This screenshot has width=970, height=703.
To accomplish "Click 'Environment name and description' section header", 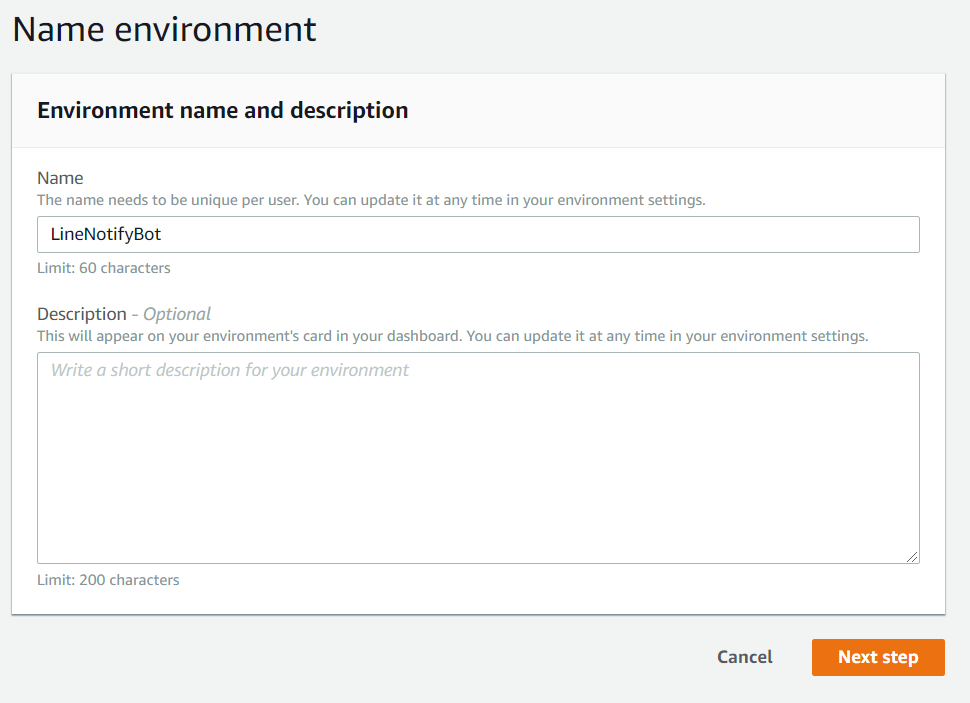I will (x=222, y=110).
